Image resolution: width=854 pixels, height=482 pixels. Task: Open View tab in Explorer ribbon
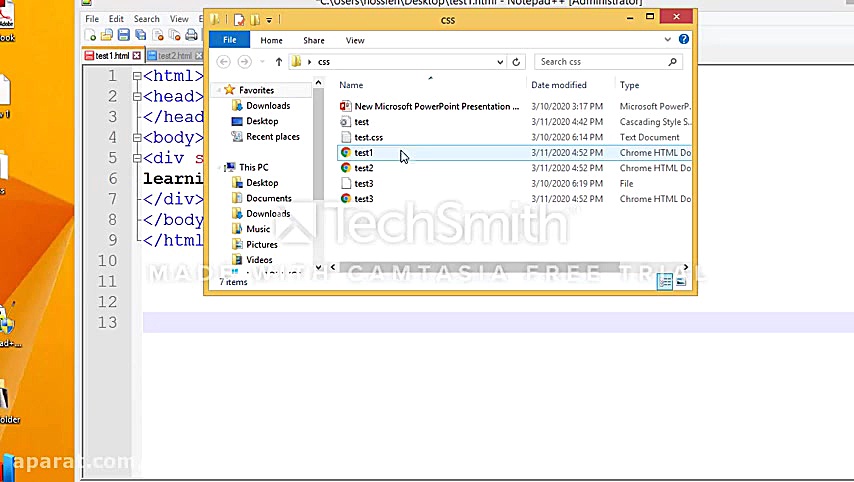point(355,40)
